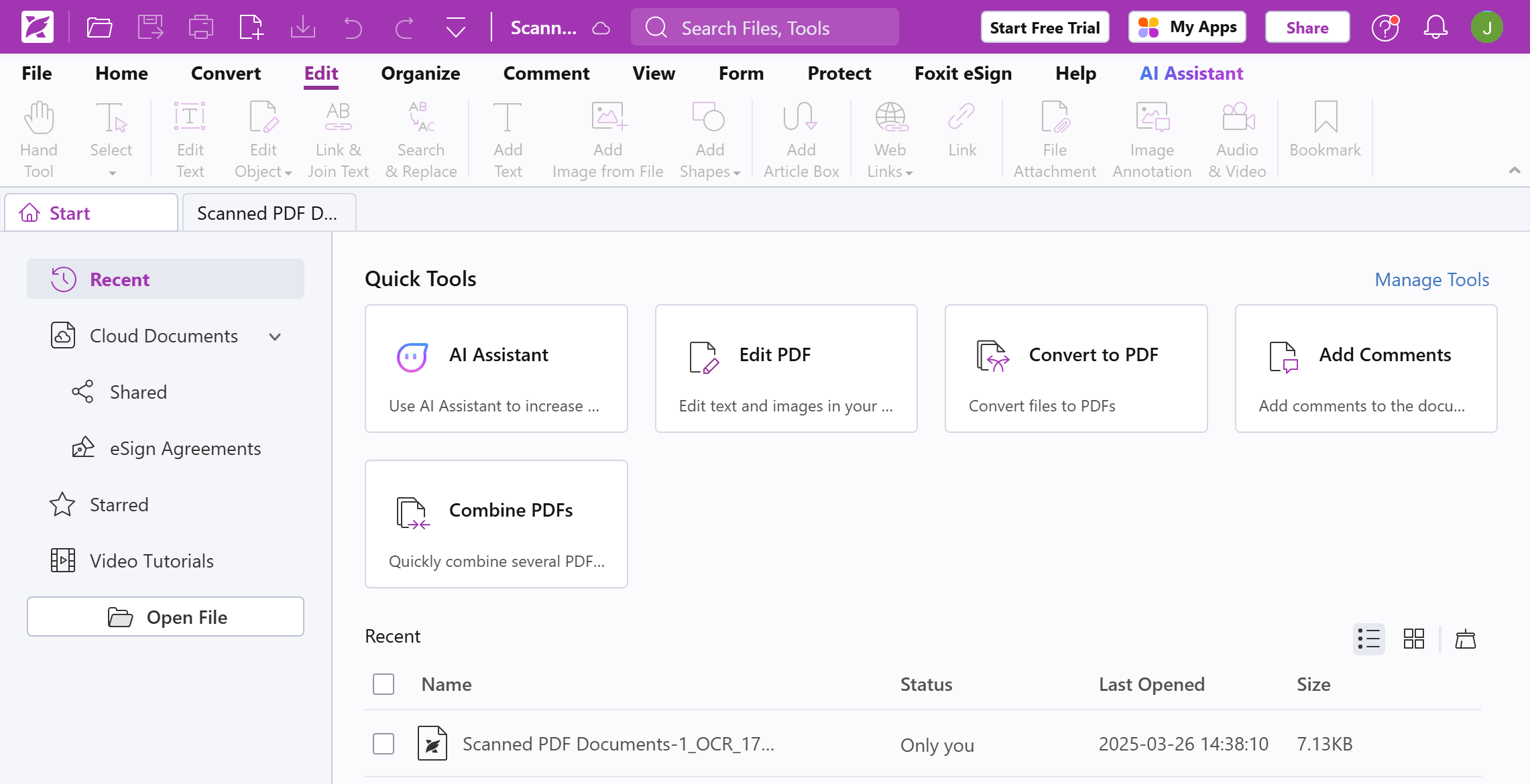Click the Add Article Box tool
The width and height of the screenshot is (1530, 784).
(801, 140)
